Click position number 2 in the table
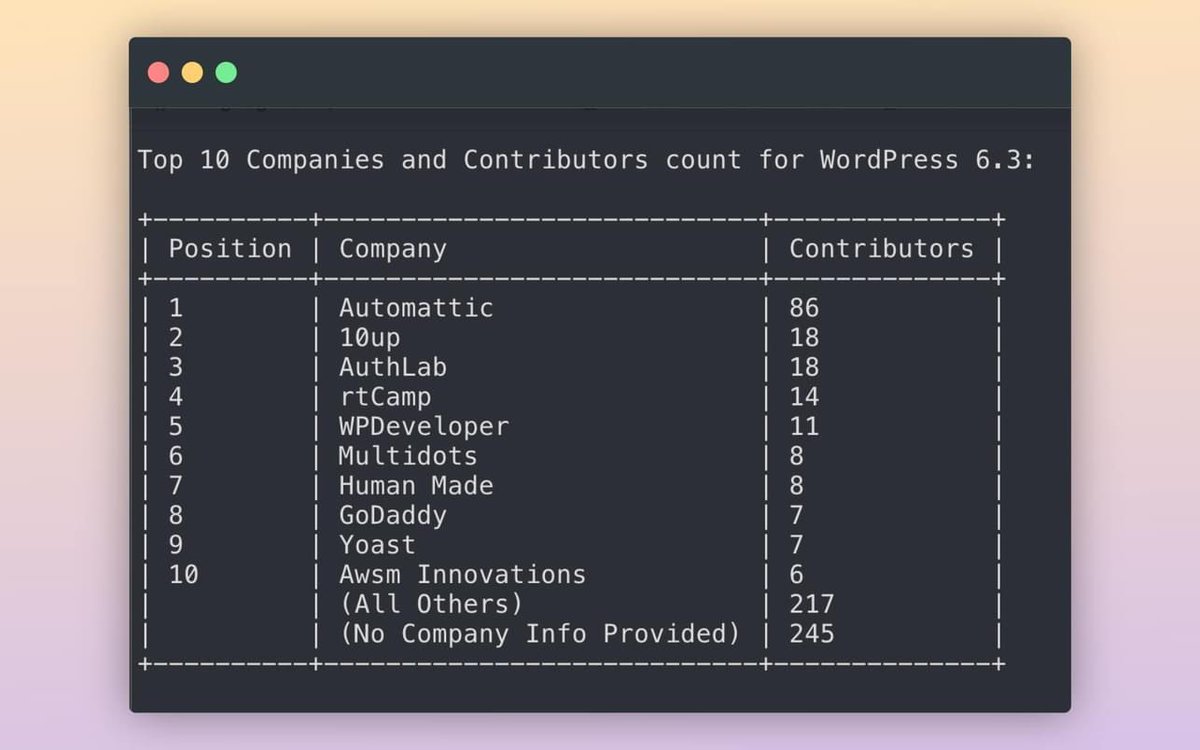Image resolution: width=1200 pixels, height=750 pixels. 176,337
